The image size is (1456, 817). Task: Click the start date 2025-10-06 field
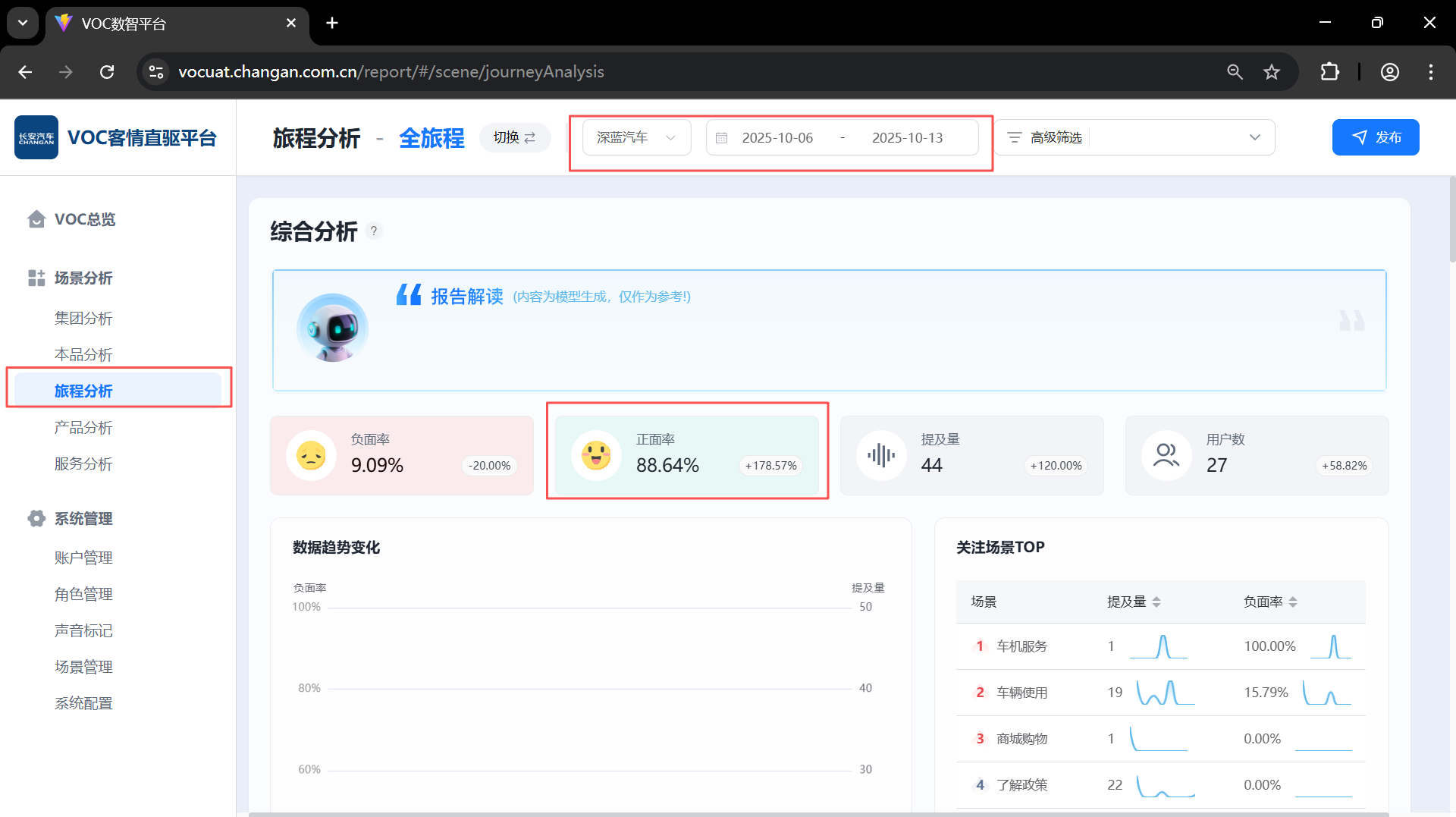777,138
